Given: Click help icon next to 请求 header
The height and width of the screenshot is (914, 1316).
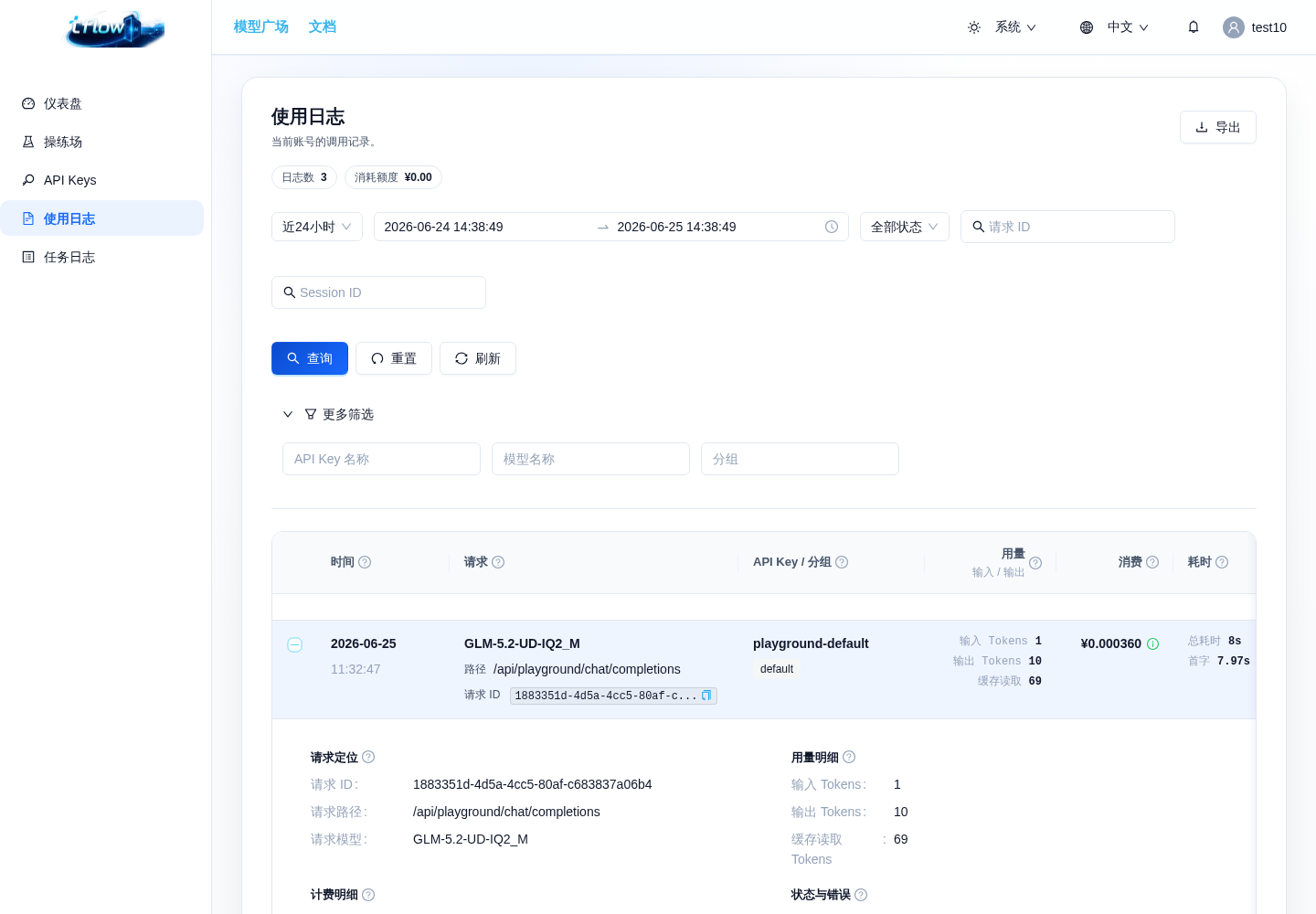Looking at the screenshot, I should pyautogui.click(x=498, y=562).
